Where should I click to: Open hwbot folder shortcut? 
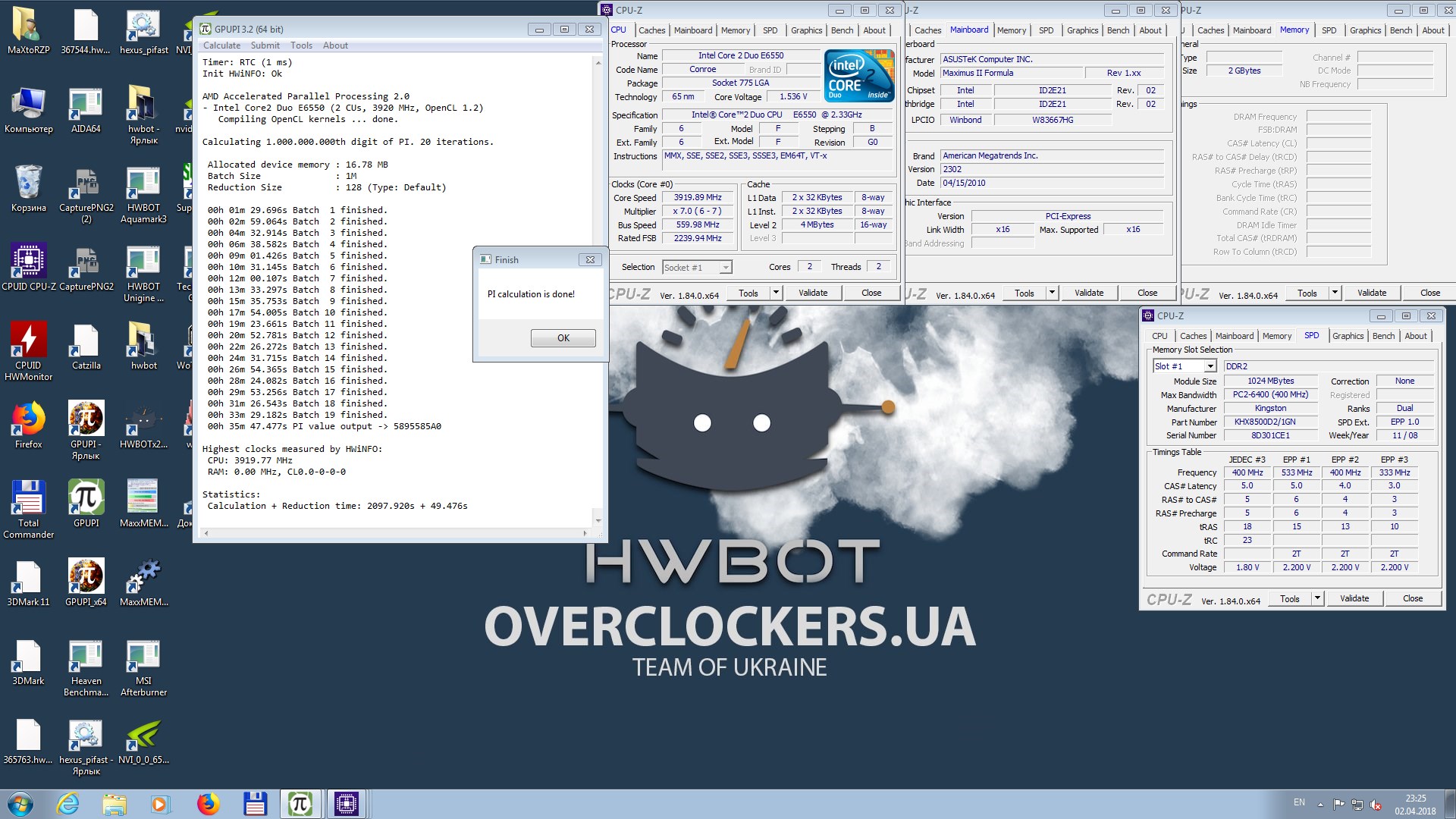[143, 346]
